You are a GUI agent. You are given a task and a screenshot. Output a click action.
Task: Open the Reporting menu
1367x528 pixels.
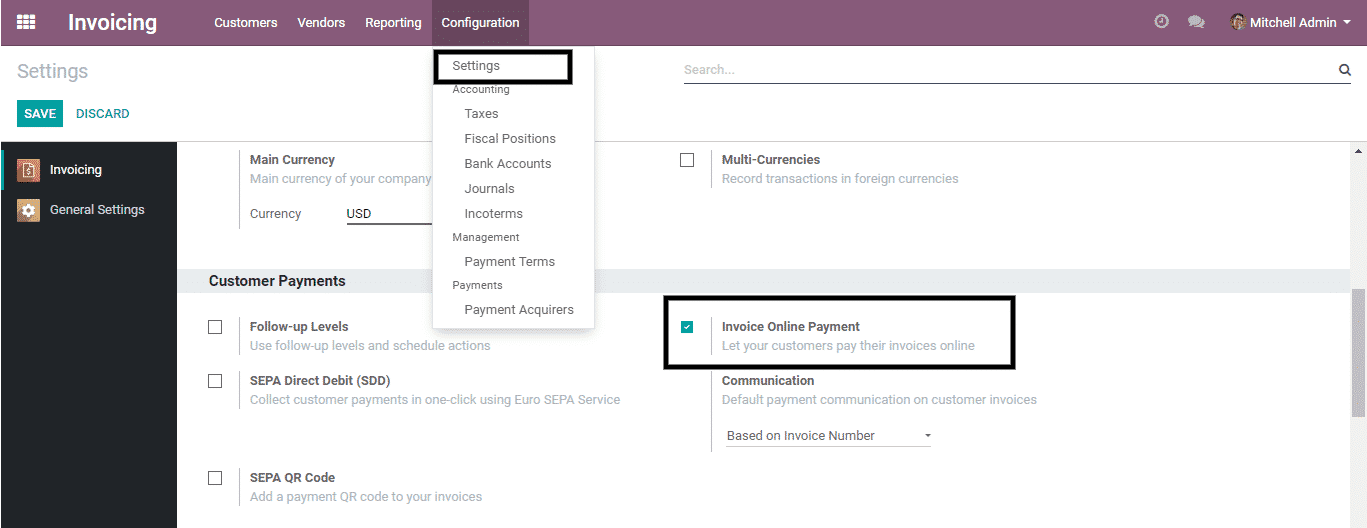(393, 22)
